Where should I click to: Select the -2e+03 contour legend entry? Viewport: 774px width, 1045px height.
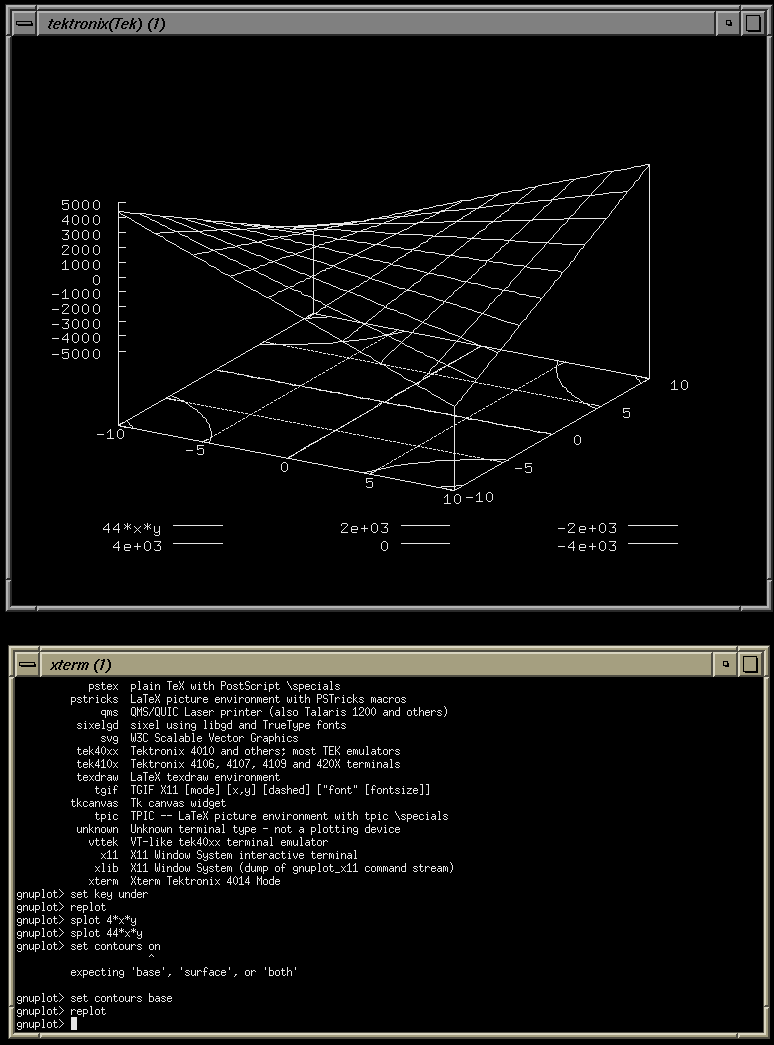(587, 527)
